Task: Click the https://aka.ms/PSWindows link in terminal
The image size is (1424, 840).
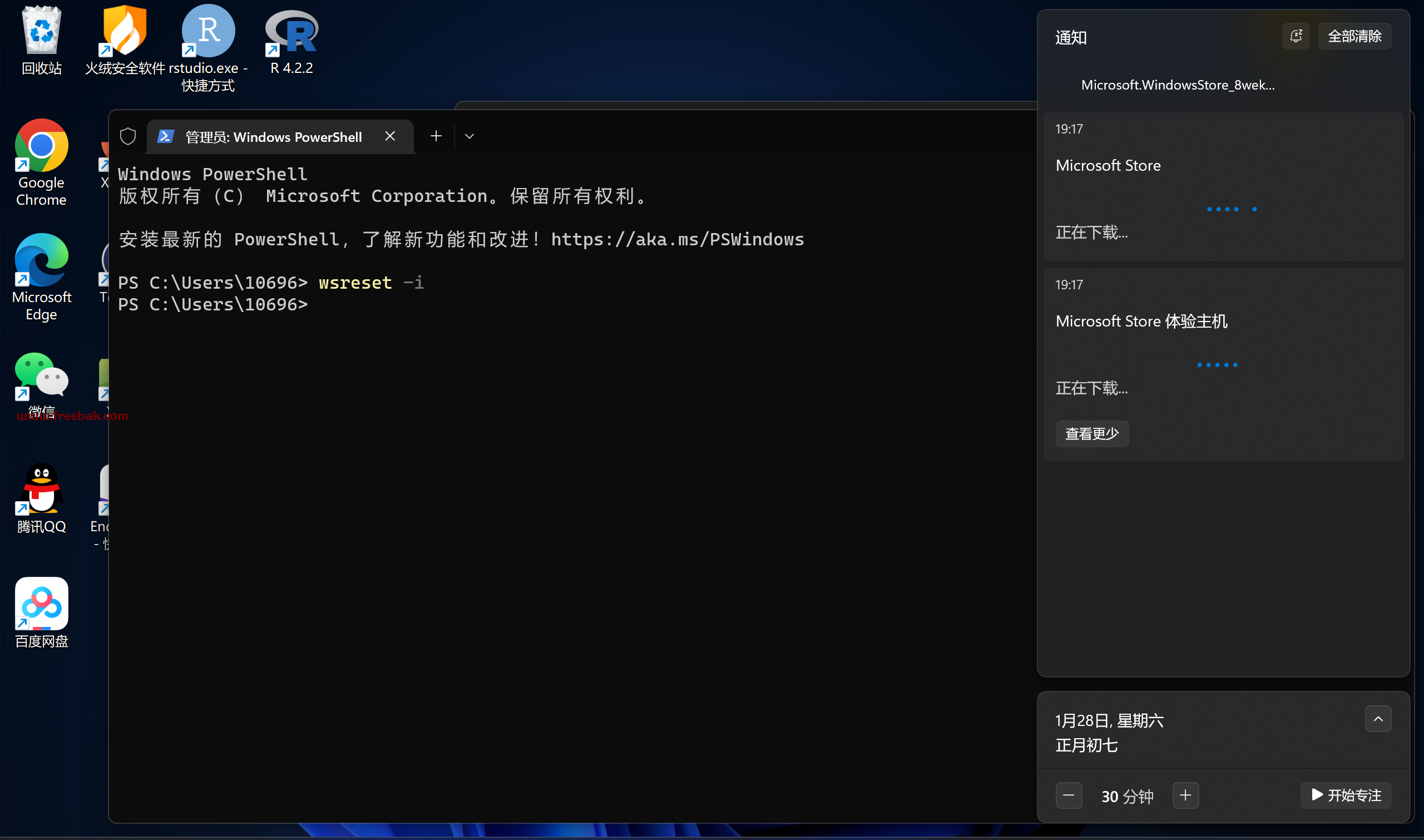Action: 678,239
